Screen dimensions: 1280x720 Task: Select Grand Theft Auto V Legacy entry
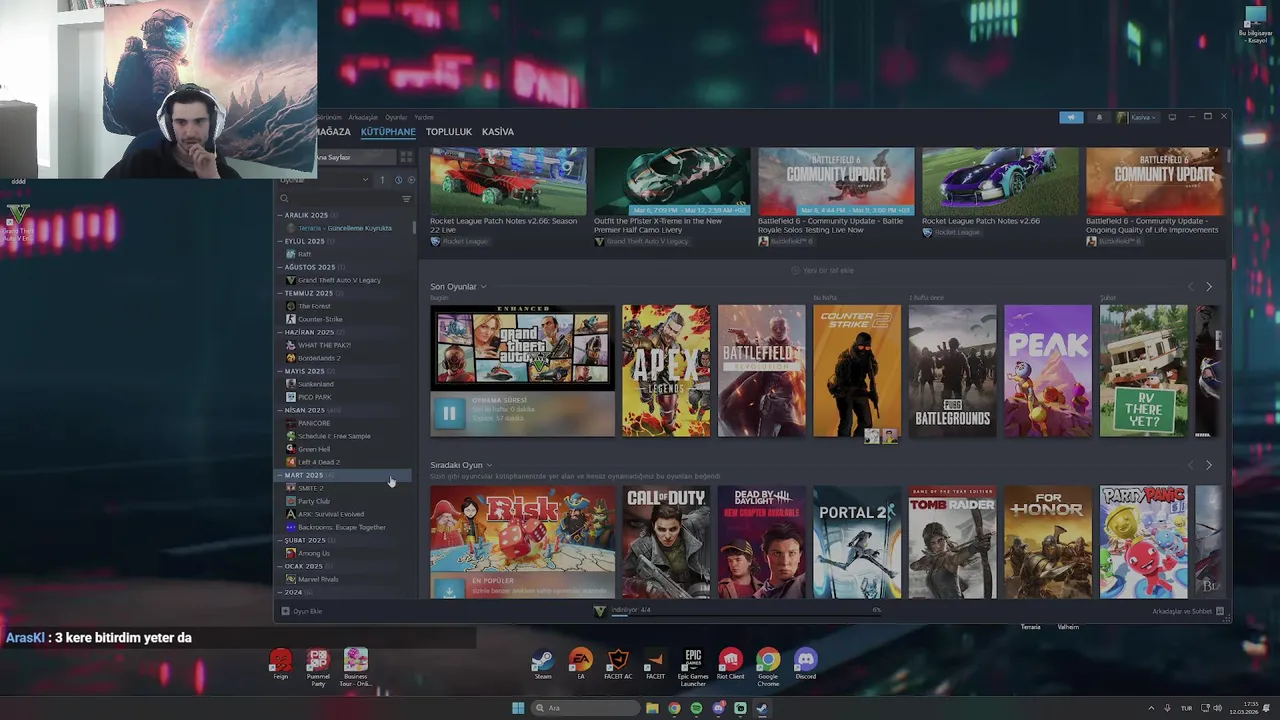339,280
